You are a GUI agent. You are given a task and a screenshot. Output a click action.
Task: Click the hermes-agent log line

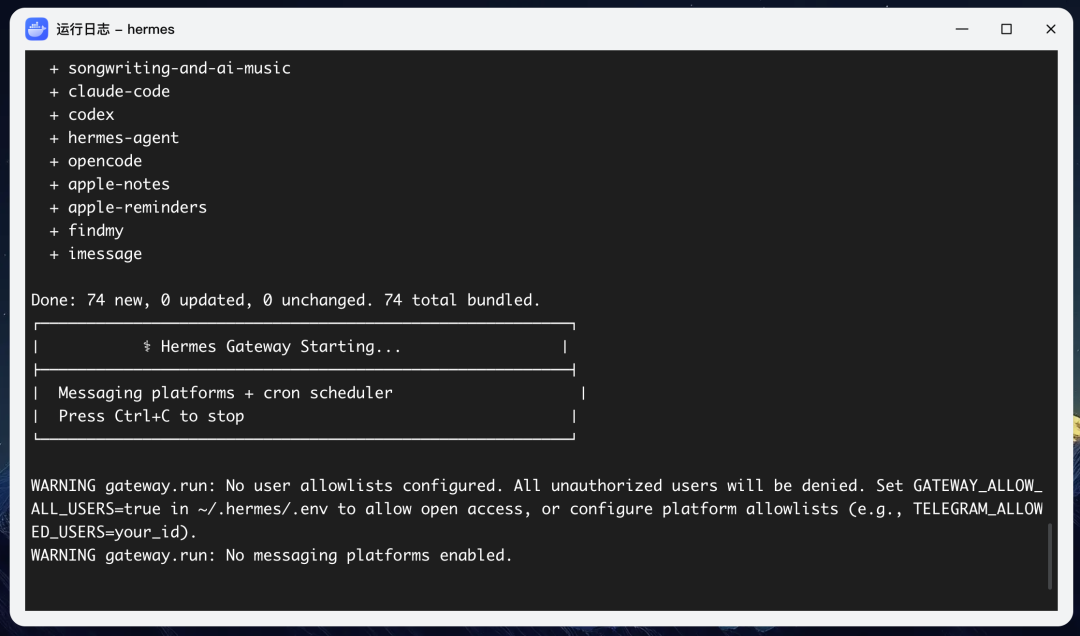coord(123,138)
